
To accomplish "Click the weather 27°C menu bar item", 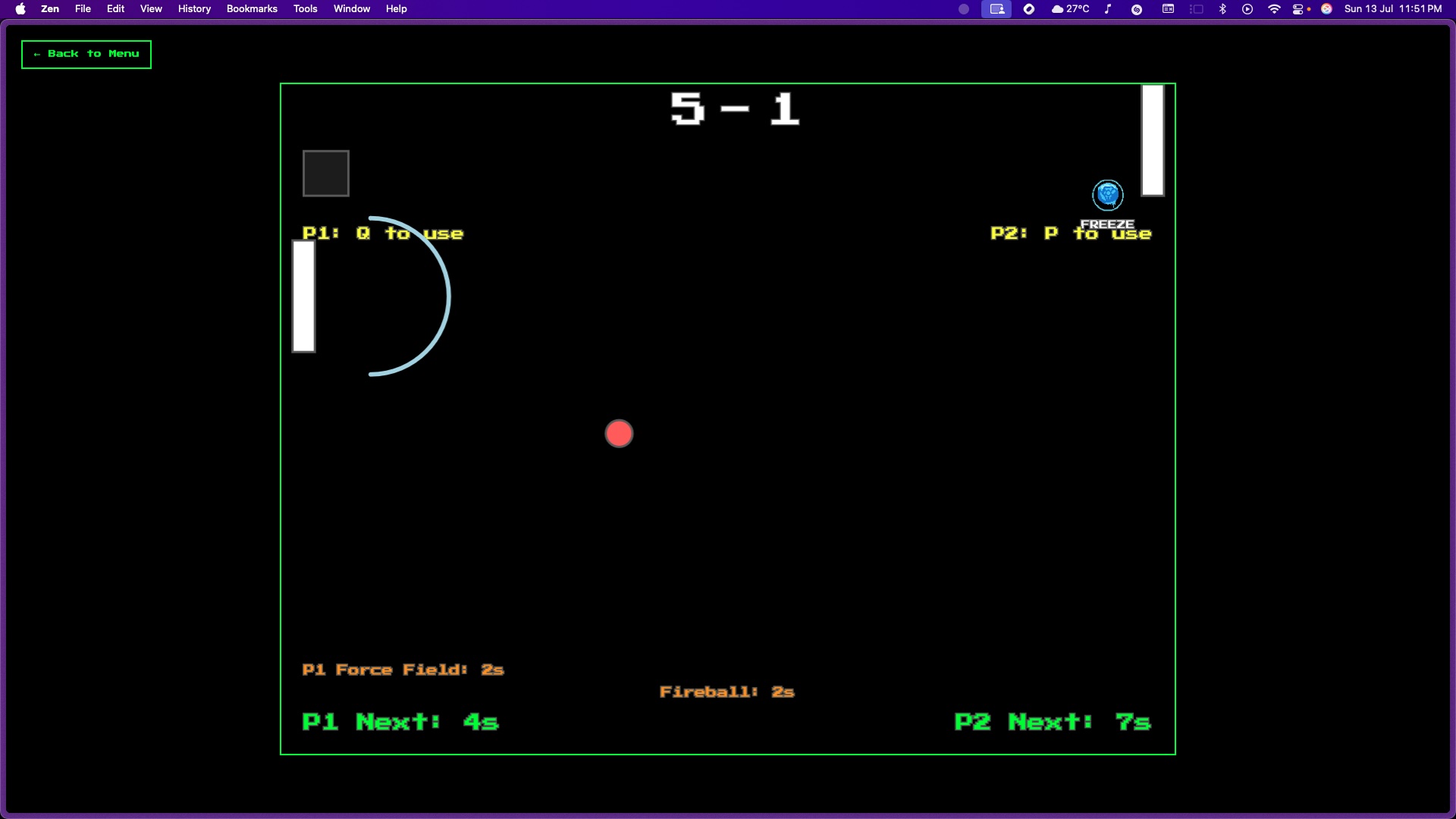I will (x=1070, y=9).
